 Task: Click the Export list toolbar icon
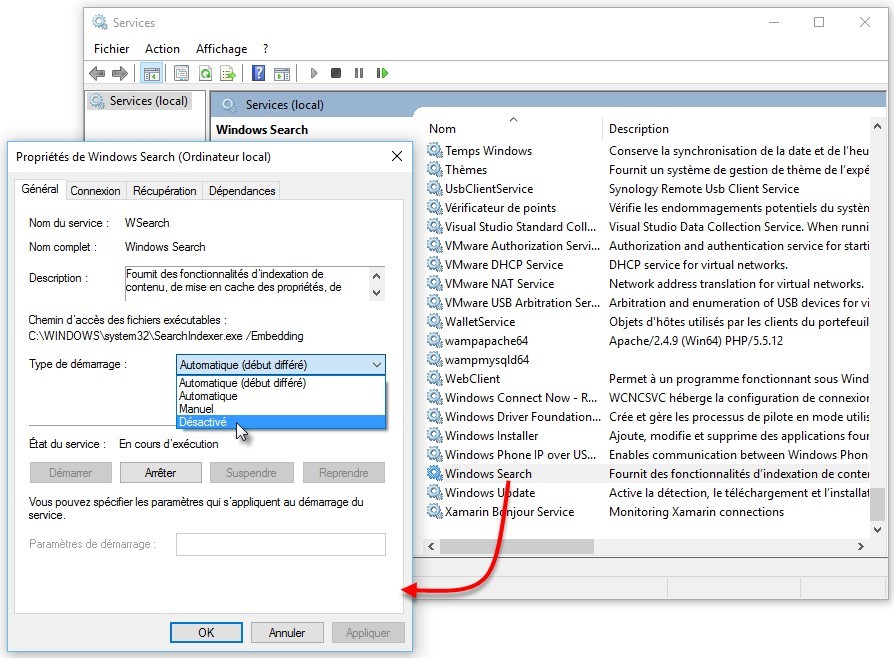(228, 73)
